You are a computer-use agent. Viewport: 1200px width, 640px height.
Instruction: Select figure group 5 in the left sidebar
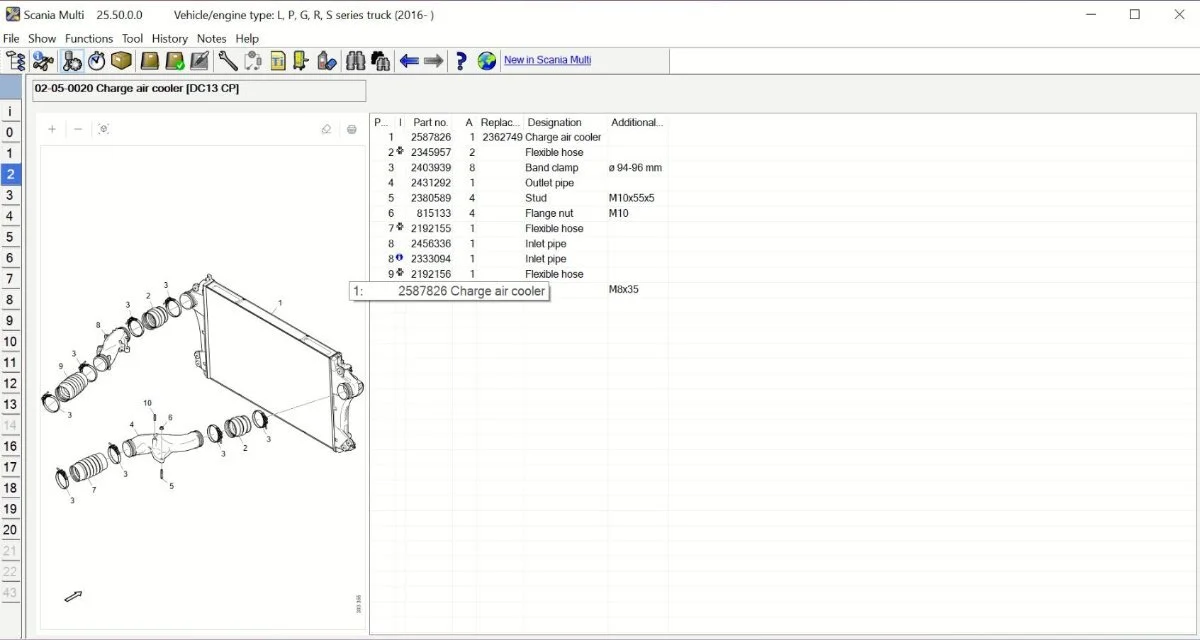[10, 236]
